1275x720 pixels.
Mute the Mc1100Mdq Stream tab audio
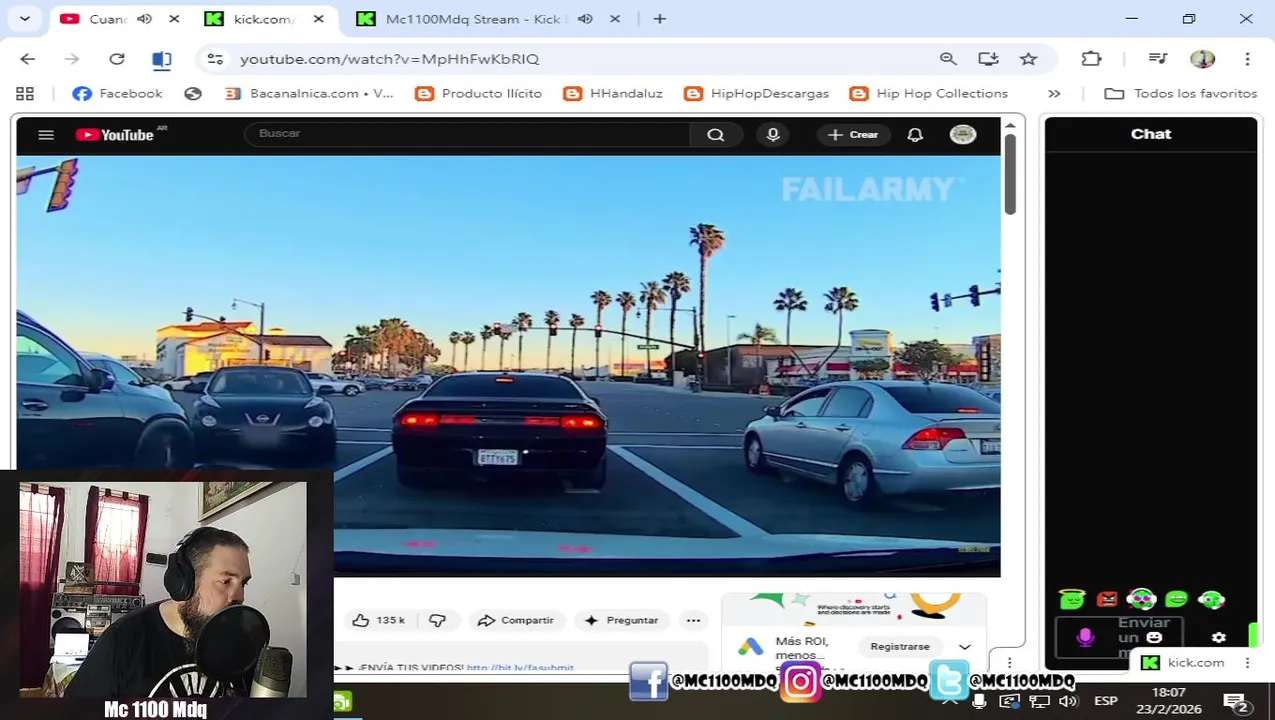(585, 19)
